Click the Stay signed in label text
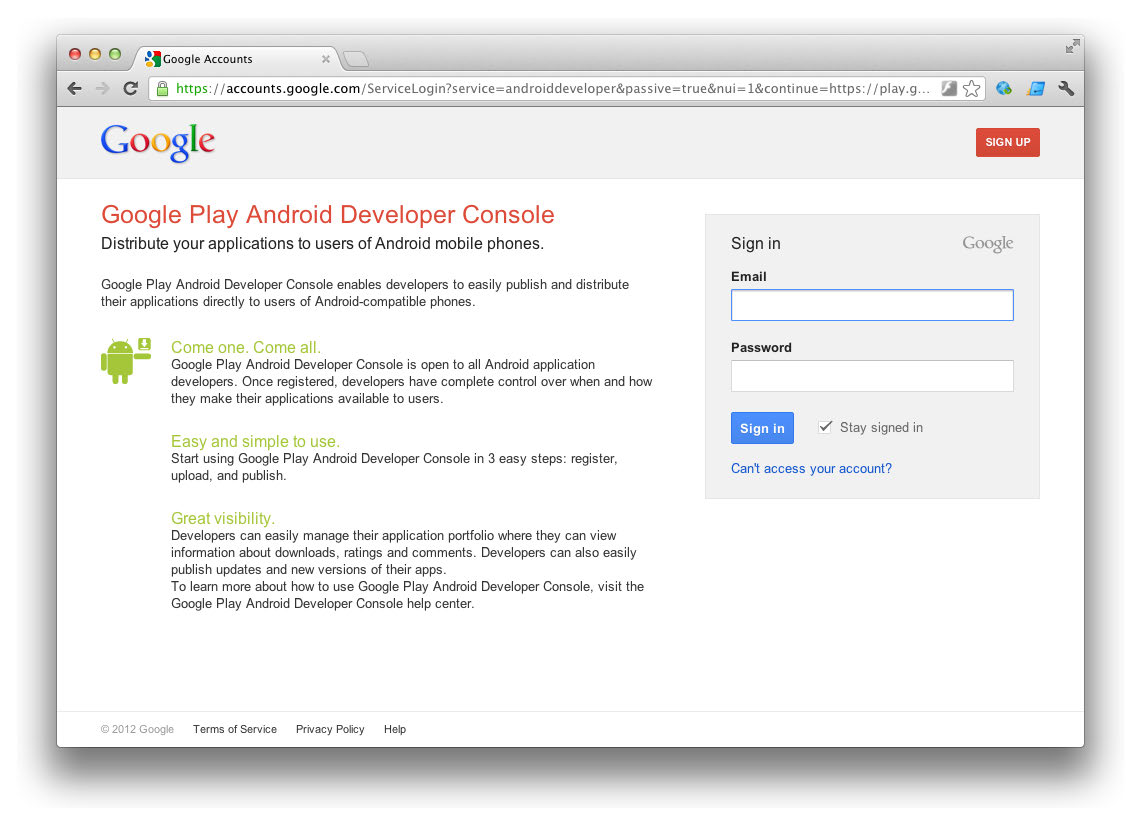The image size is (1141, 826). (881, 427)
